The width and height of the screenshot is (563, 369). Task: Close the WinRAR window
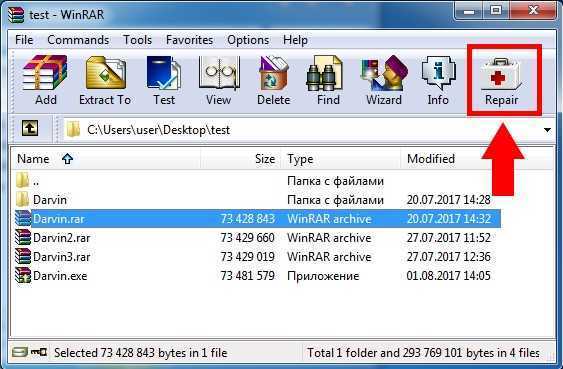click(x=534, y=11)
